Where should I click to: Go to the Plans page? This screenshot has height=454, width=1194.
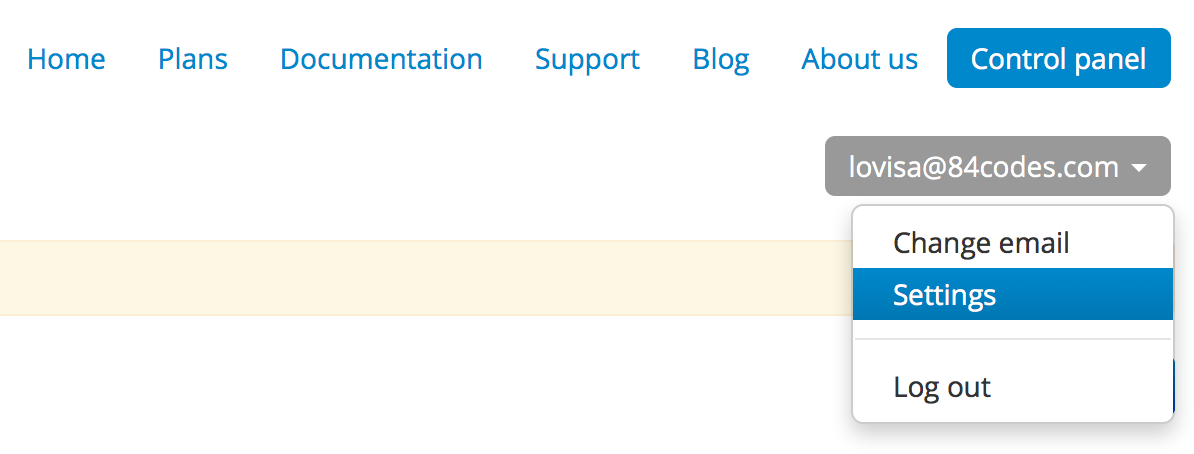click(x=193, y=59)
